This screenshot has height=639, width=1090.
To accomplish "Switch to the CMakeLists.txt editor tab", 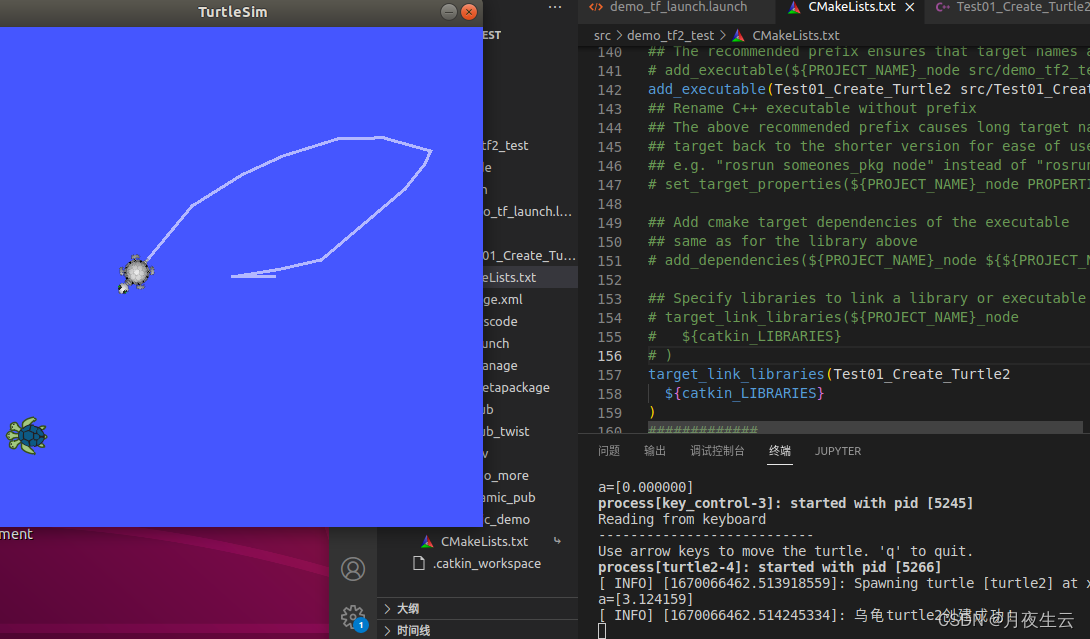I will tap(851, 7).
